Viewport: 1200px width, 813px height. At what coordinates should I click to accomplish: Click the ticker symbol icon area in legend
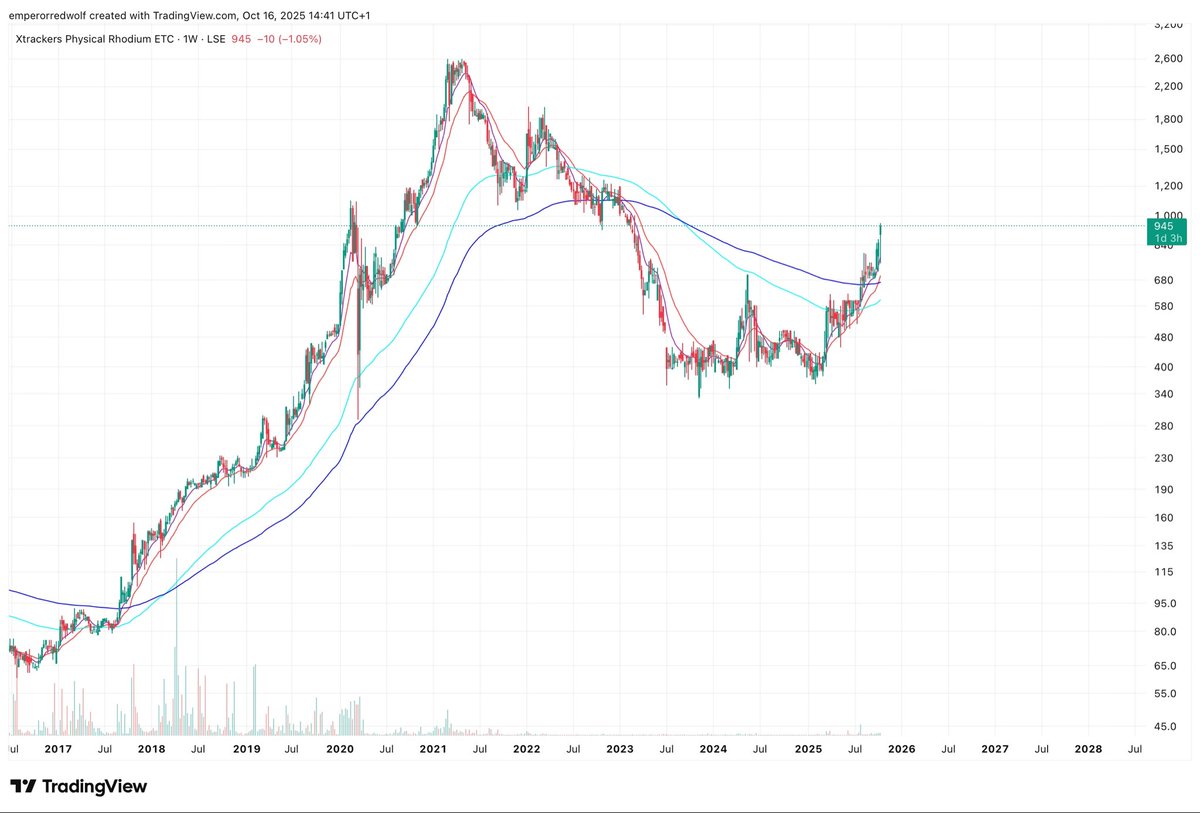coord(22,39)
